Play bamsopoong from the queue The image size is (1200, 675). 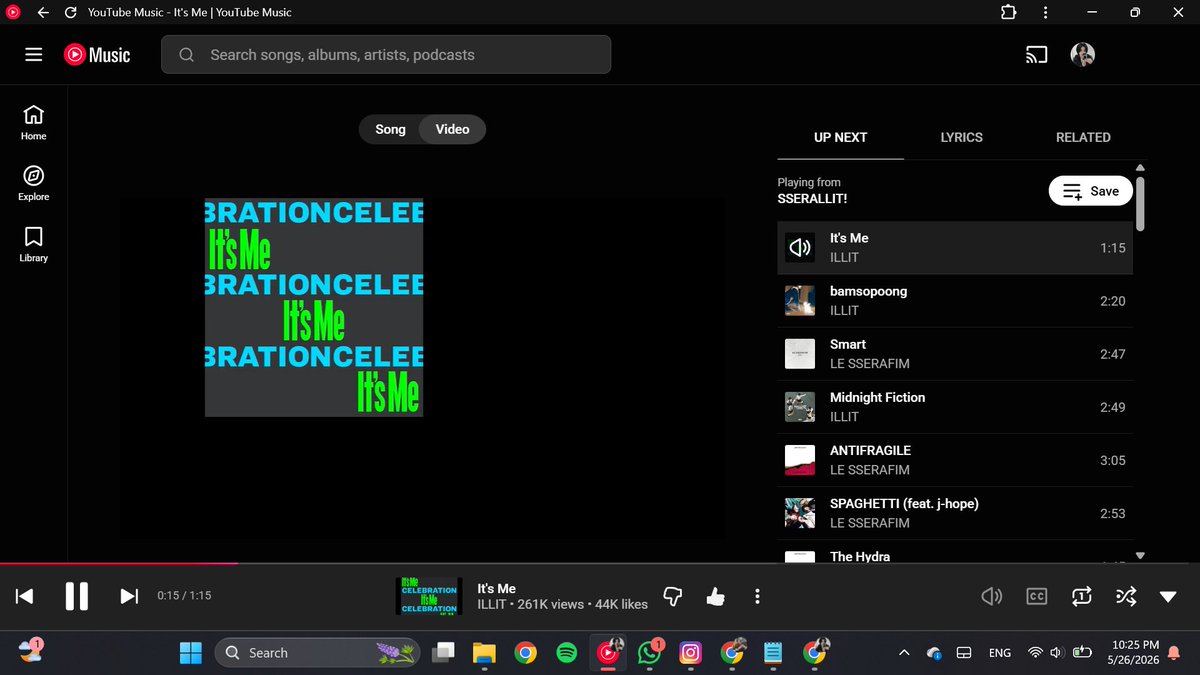click(955, 301)
